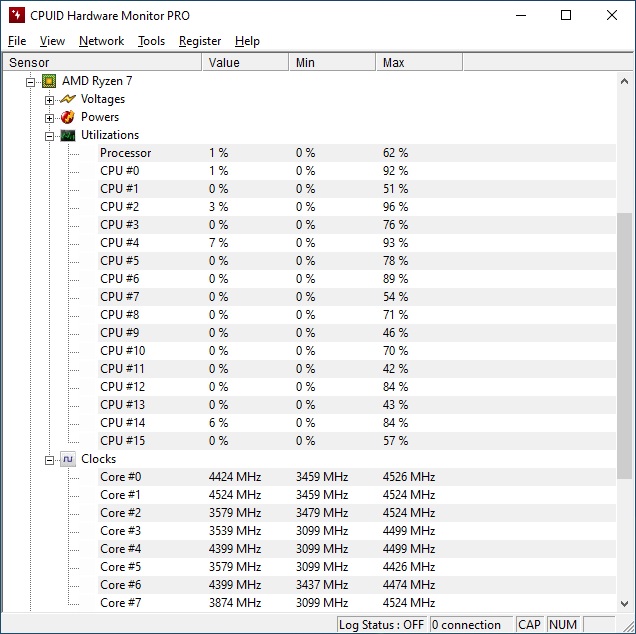Select the CPU #5 utilization row

pyautogui.click(x=357, y=261)
